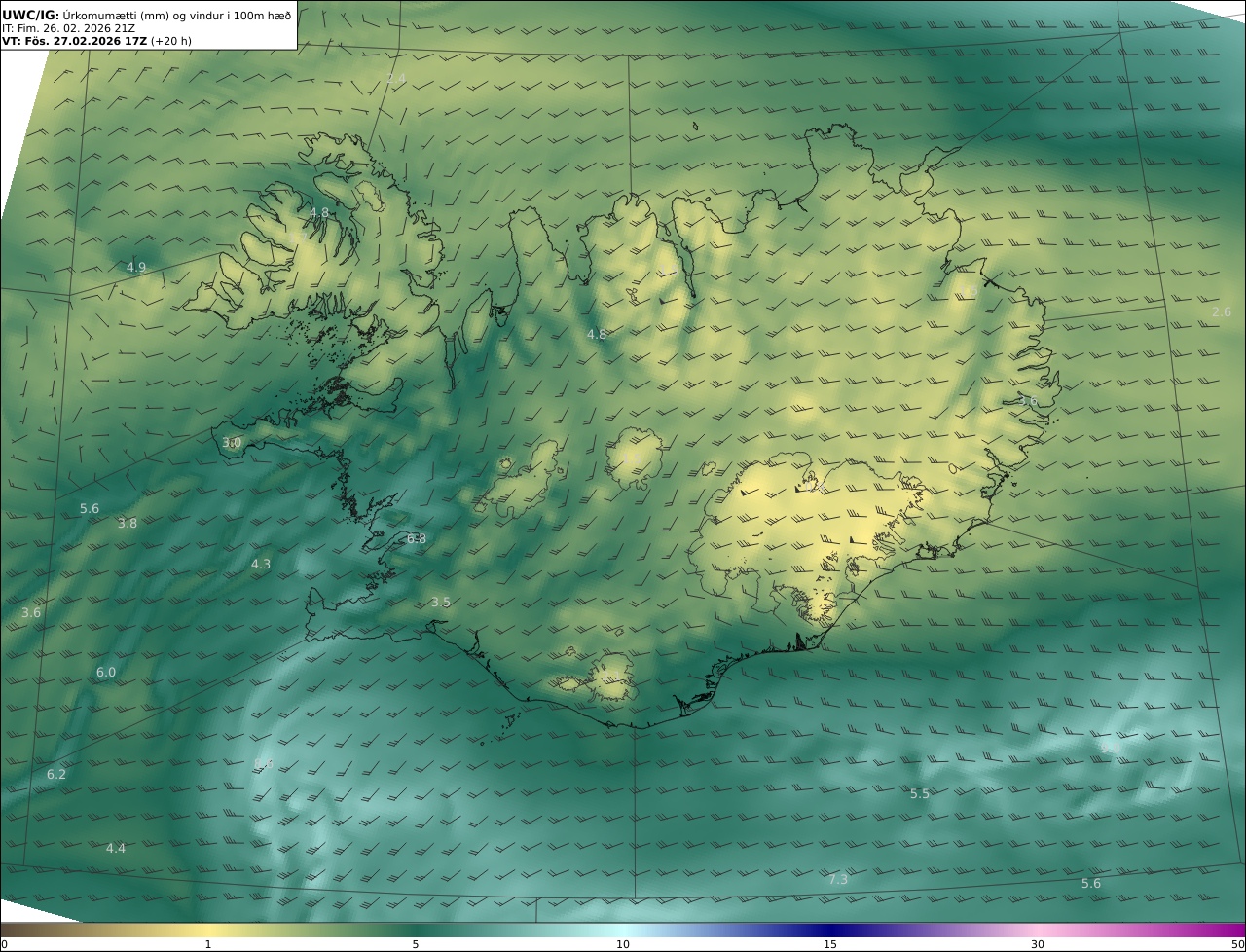Click the colorbar tick label "10"
1246x952 pixels.
623,944
